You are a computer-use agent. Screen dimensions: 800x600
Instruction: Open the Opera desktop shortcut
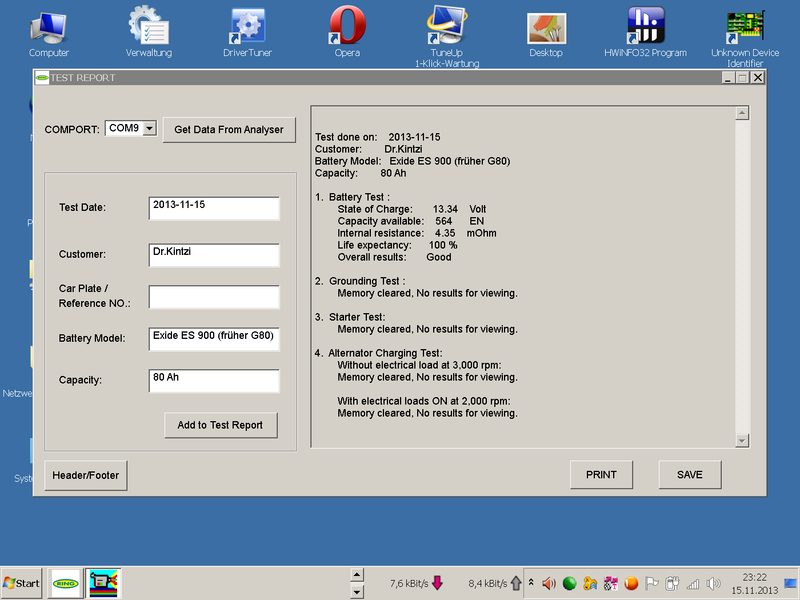[x=347, y=30]
